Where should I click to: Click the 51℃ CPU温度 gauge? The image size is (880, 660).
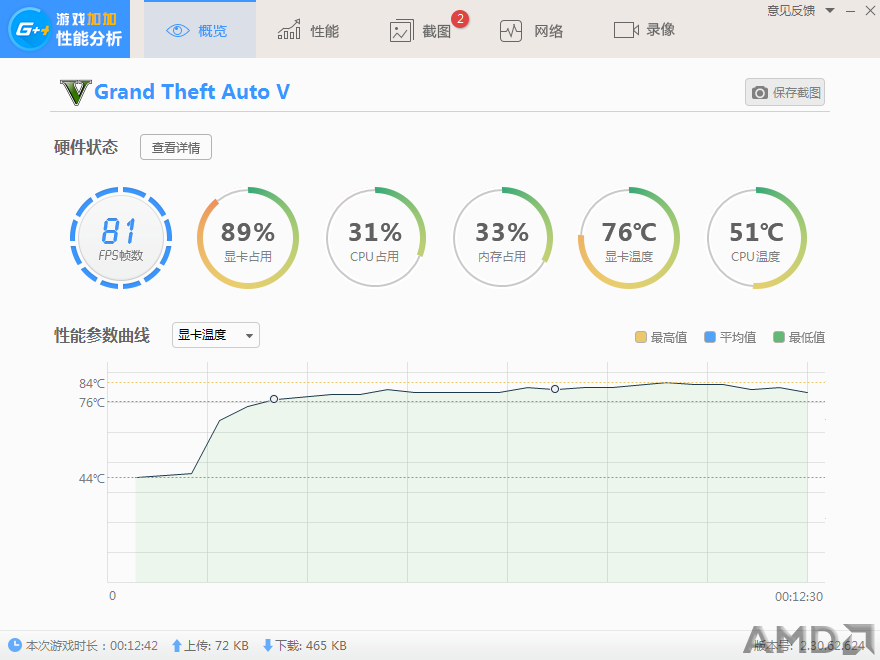(x=756, y=238)
